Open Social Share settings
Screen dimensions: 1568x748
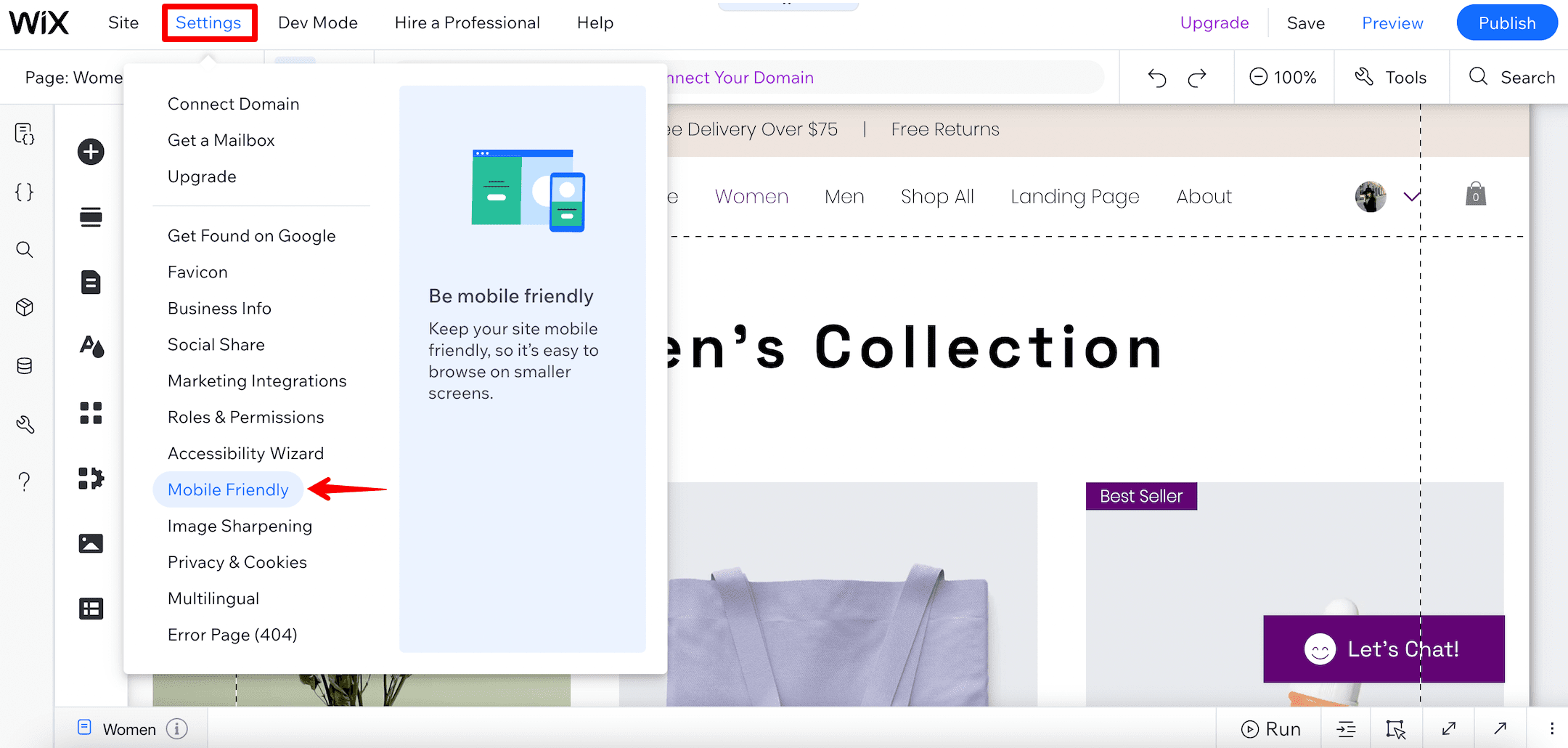point(216,345)
